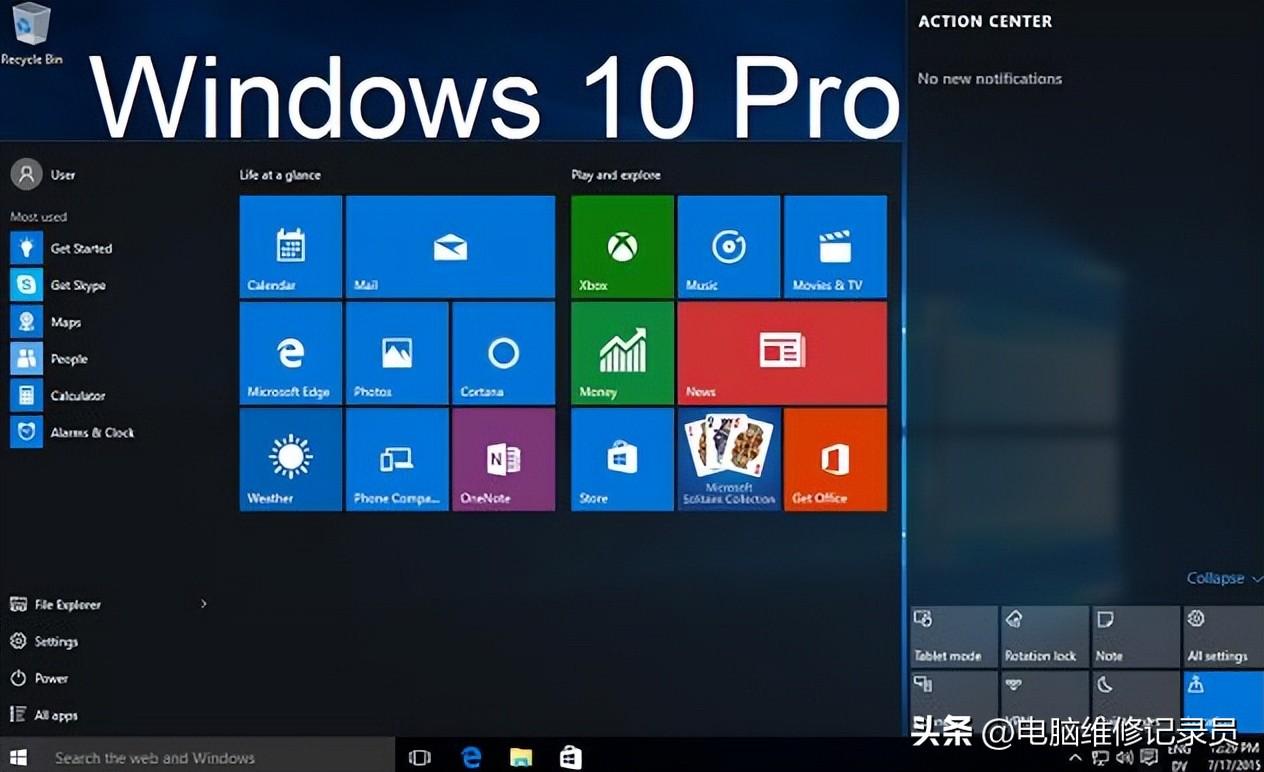Open the Get Office tile
The image size is (1264, 772).
point(835,459)
